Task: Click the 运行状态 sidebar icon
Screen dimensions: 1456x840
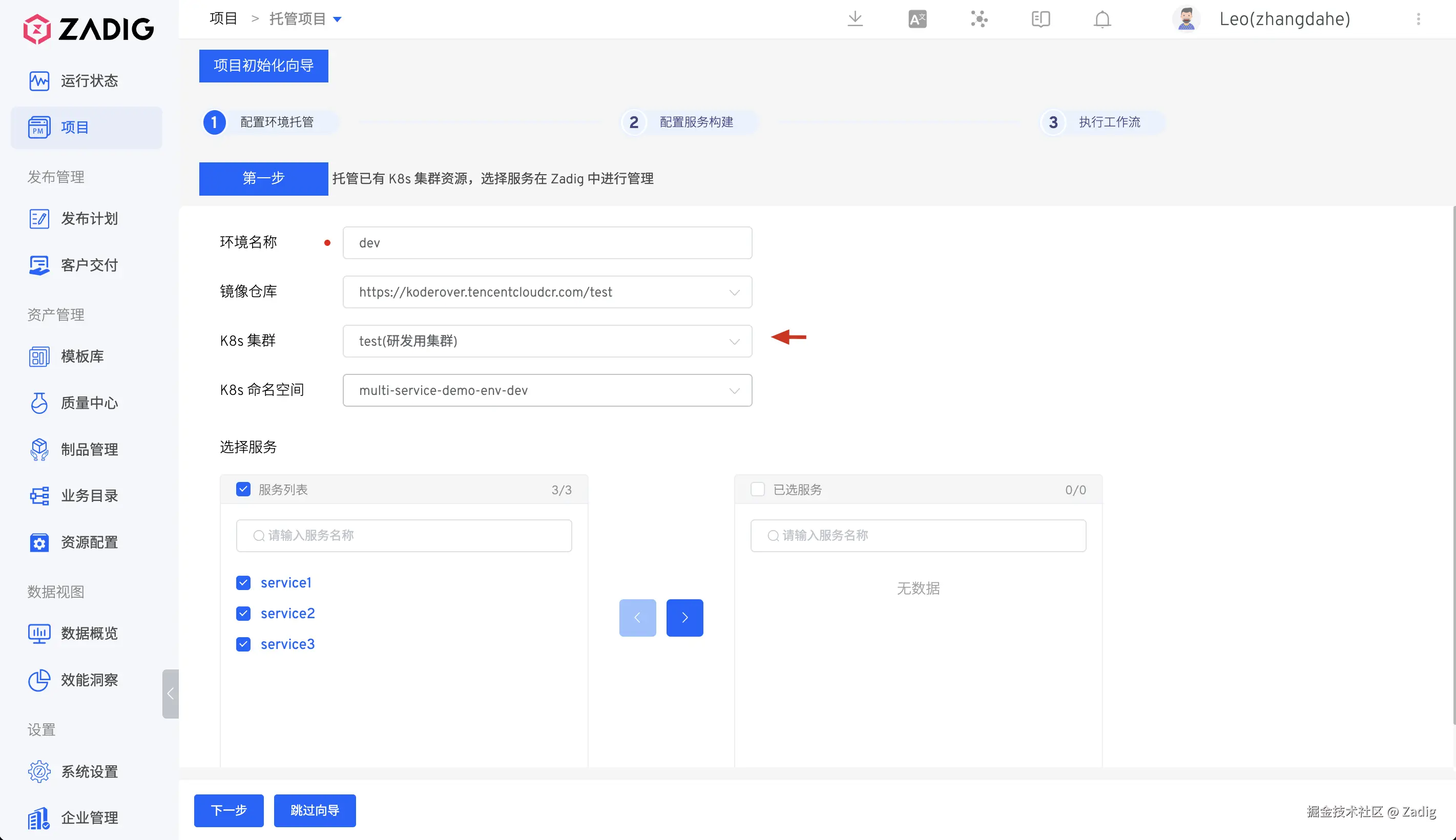Action: [39, 81]
